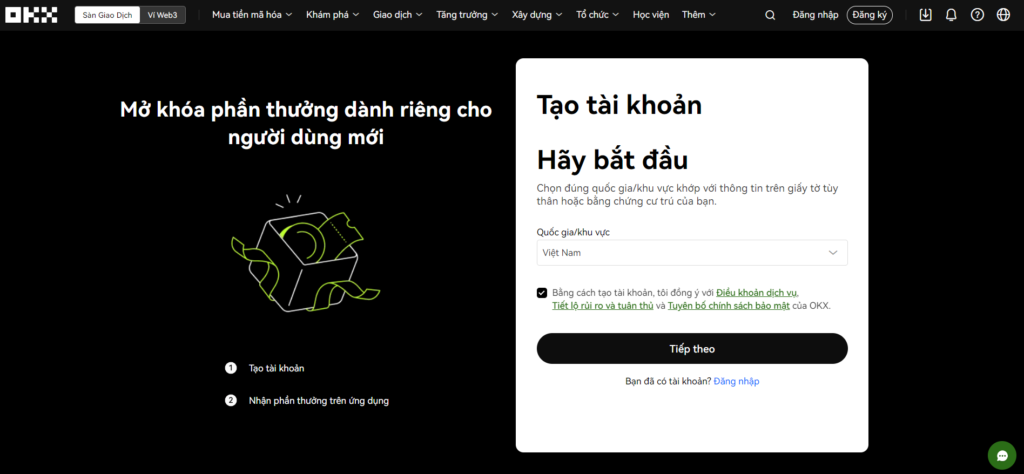Switch to Ví Web3 mode

(162, 15)
